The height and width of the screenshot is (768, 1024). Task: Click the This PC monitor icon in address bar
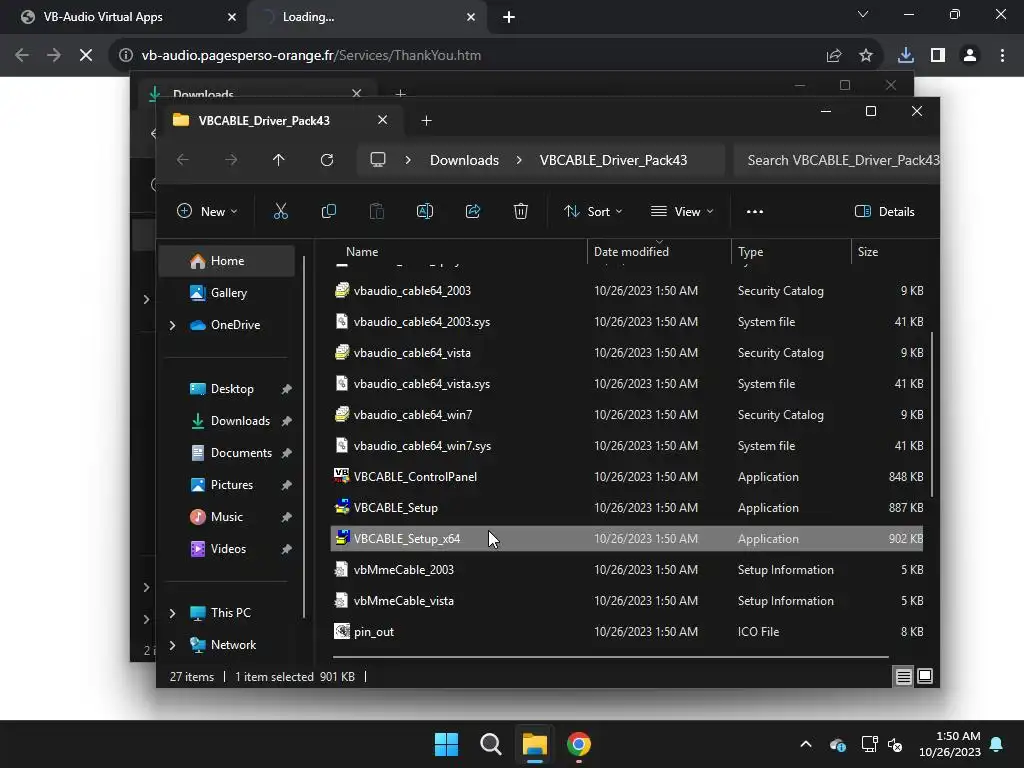(378, 159)
